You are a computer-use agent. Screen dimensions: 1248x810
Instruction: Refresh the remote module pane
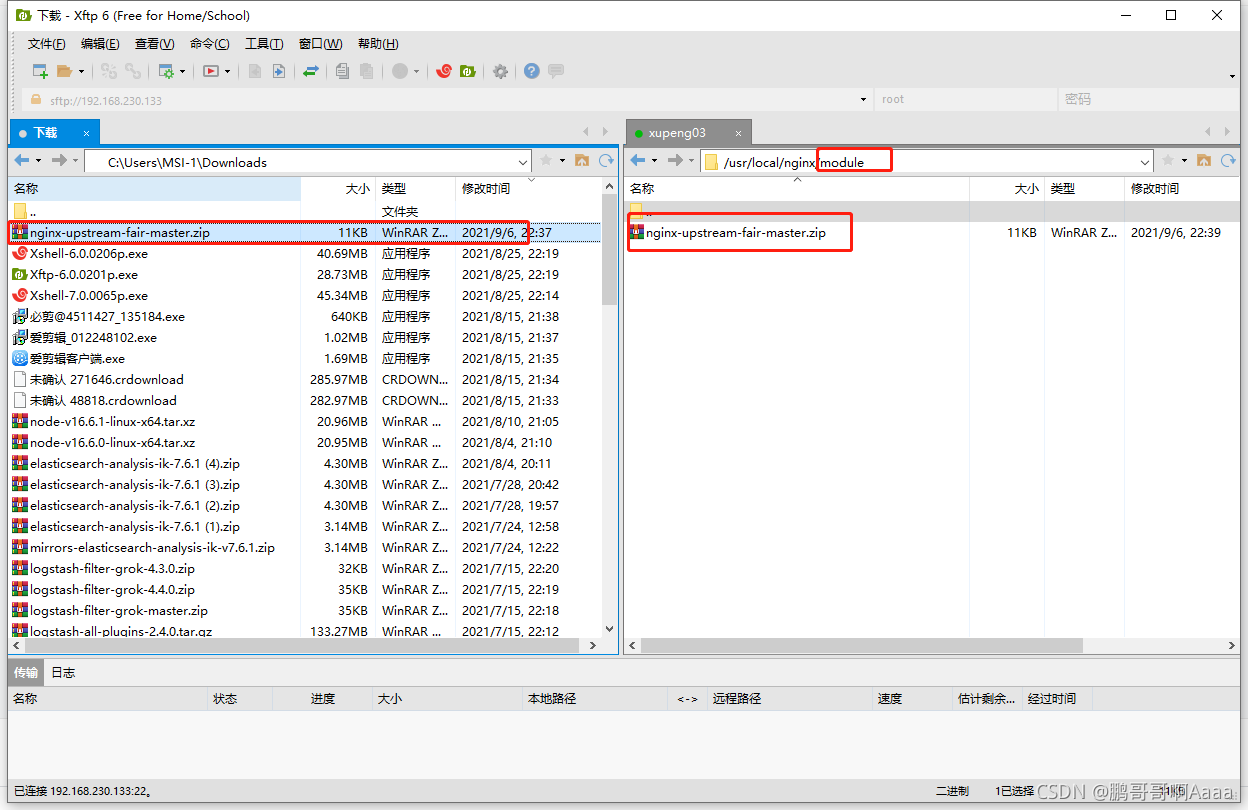[x=1228, y=160]
